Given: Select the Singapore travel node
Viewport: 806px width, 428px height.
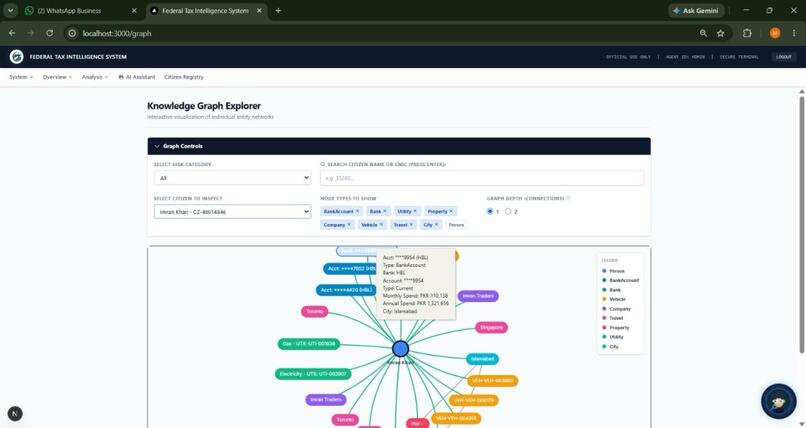Looking at the screenshot, I should pos(491,327).
